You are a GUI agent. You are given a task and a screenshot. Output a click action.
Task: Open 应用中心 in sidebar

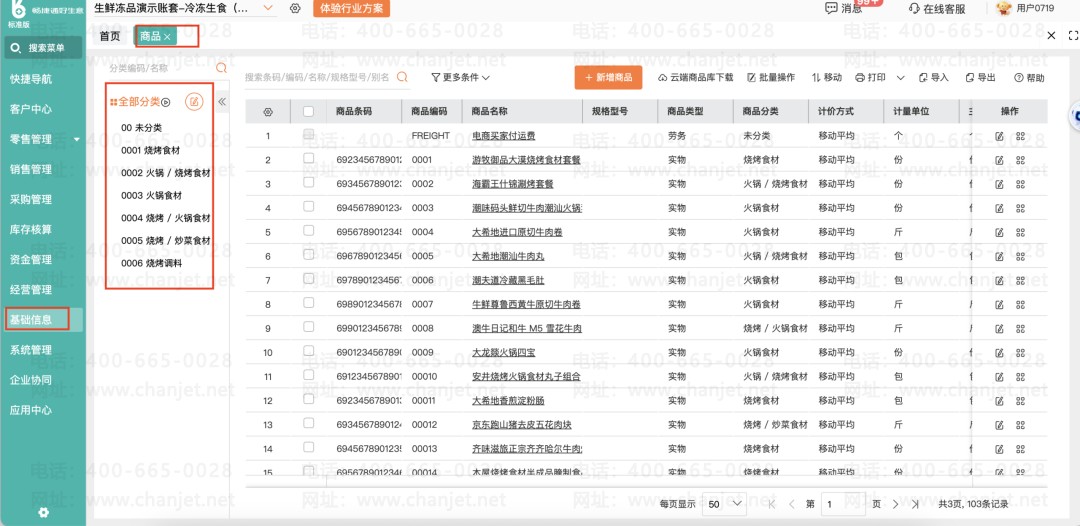31,410
